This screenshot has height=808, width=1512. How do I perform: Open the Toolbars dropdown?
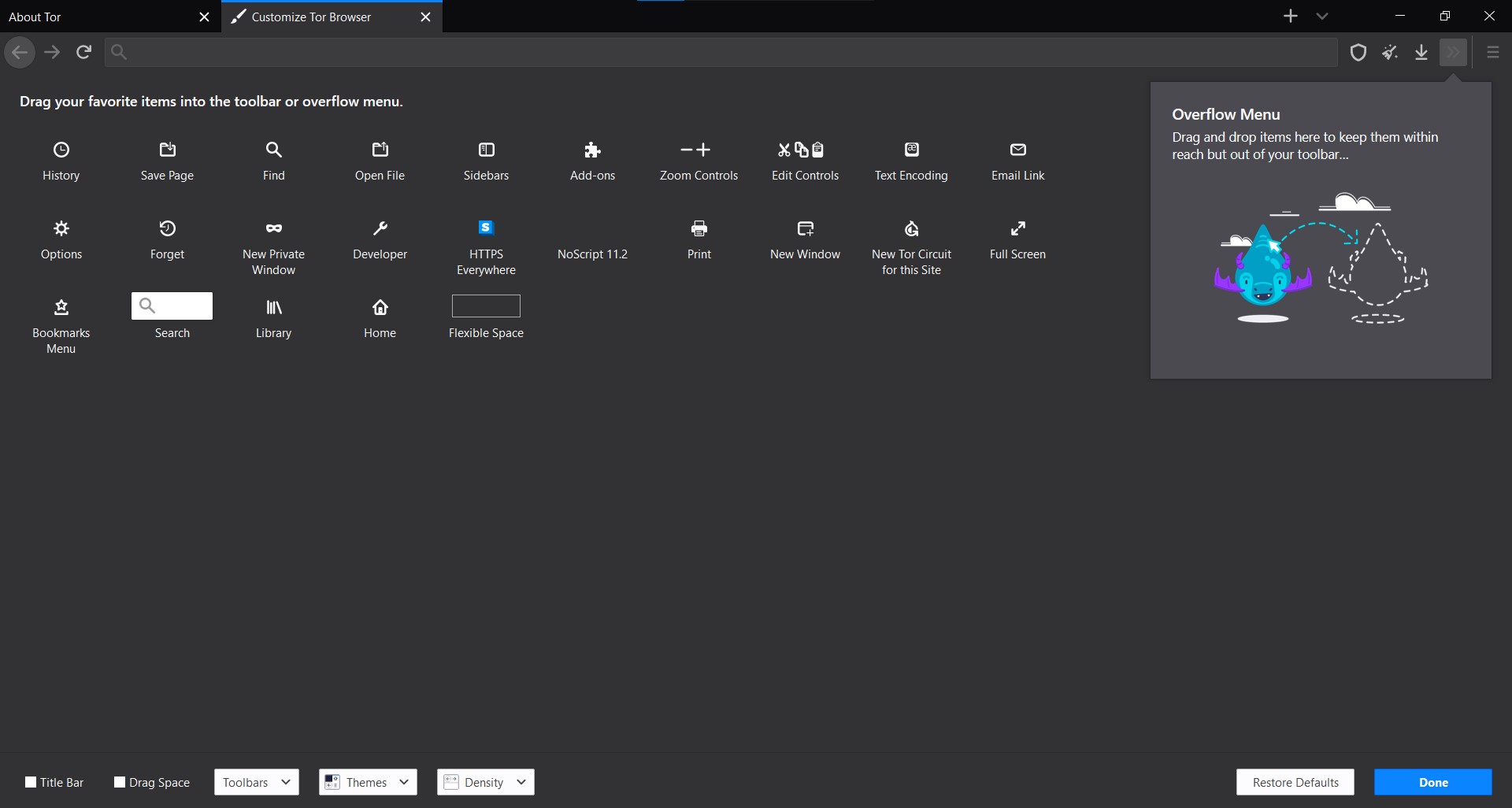tap(257, 782)
